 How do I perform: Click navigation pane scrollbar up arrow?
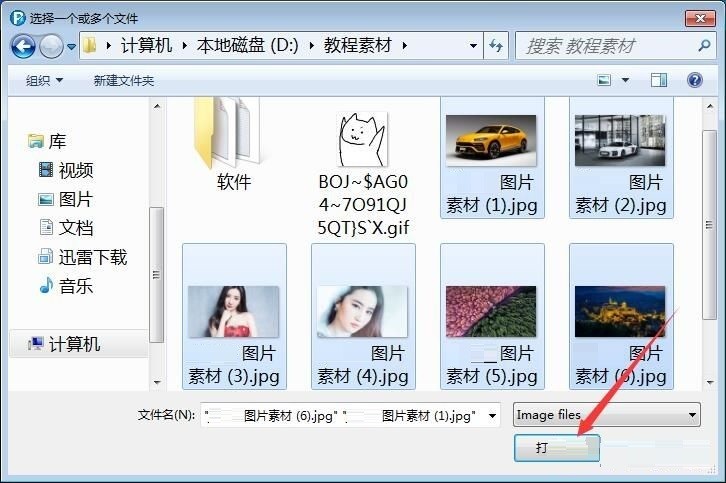click(x=157, y=107)
